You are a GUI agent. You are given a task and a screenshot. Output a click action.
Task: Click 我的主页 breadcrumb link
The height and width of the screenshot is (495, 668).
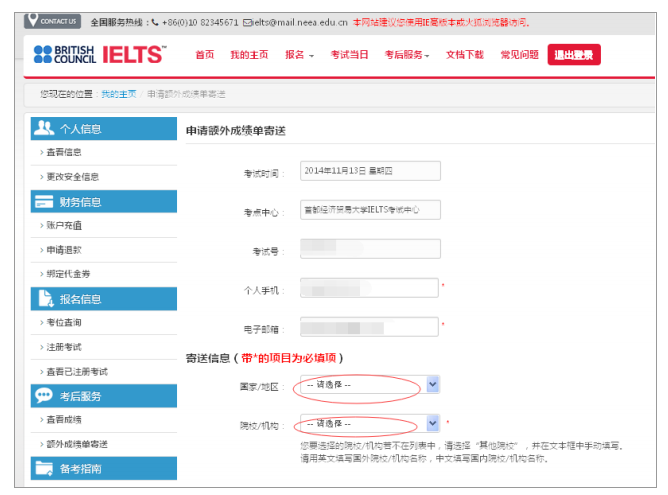(x=118, y=93)
